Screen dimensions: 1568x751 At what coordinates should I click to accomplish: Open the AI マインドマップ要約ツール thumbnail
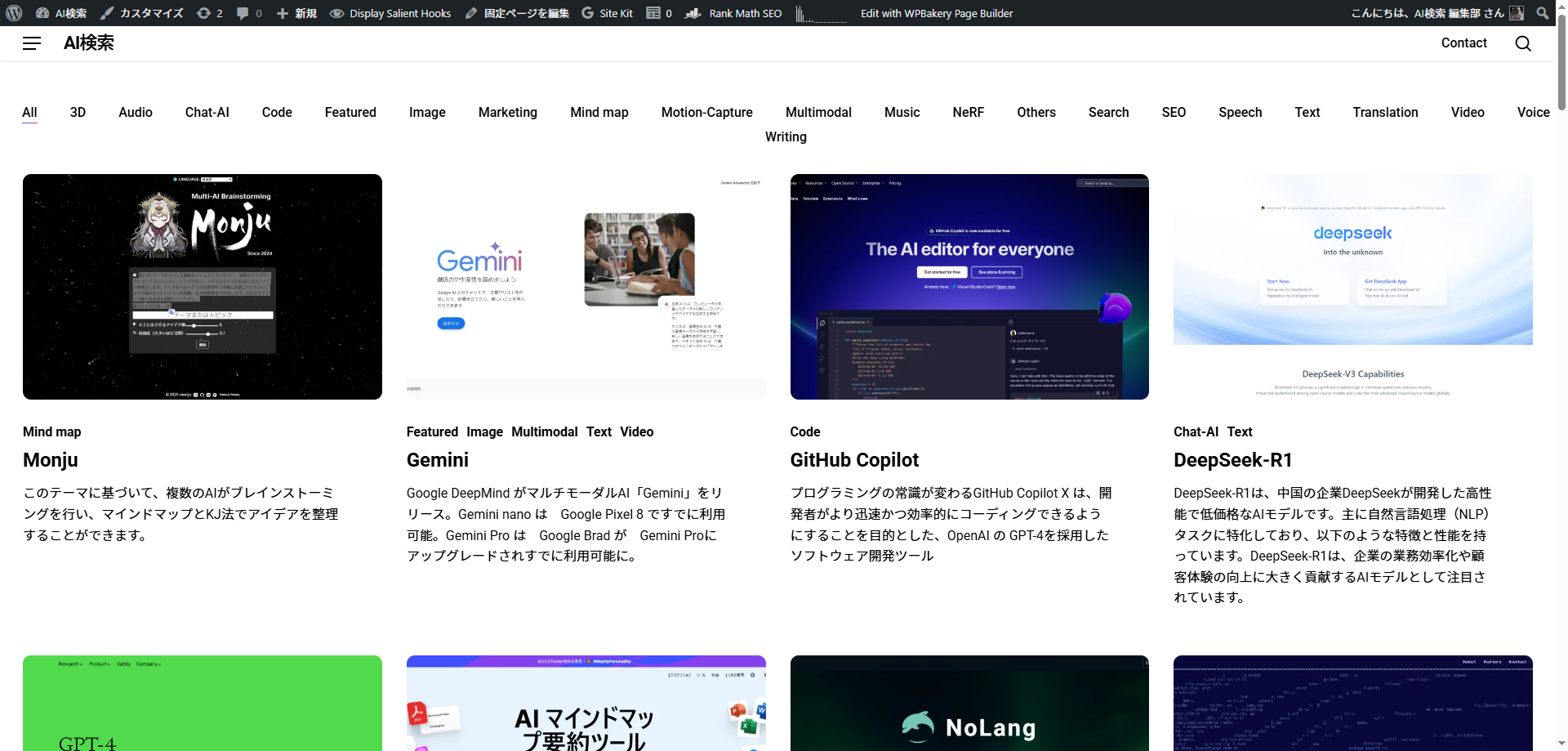586,703
